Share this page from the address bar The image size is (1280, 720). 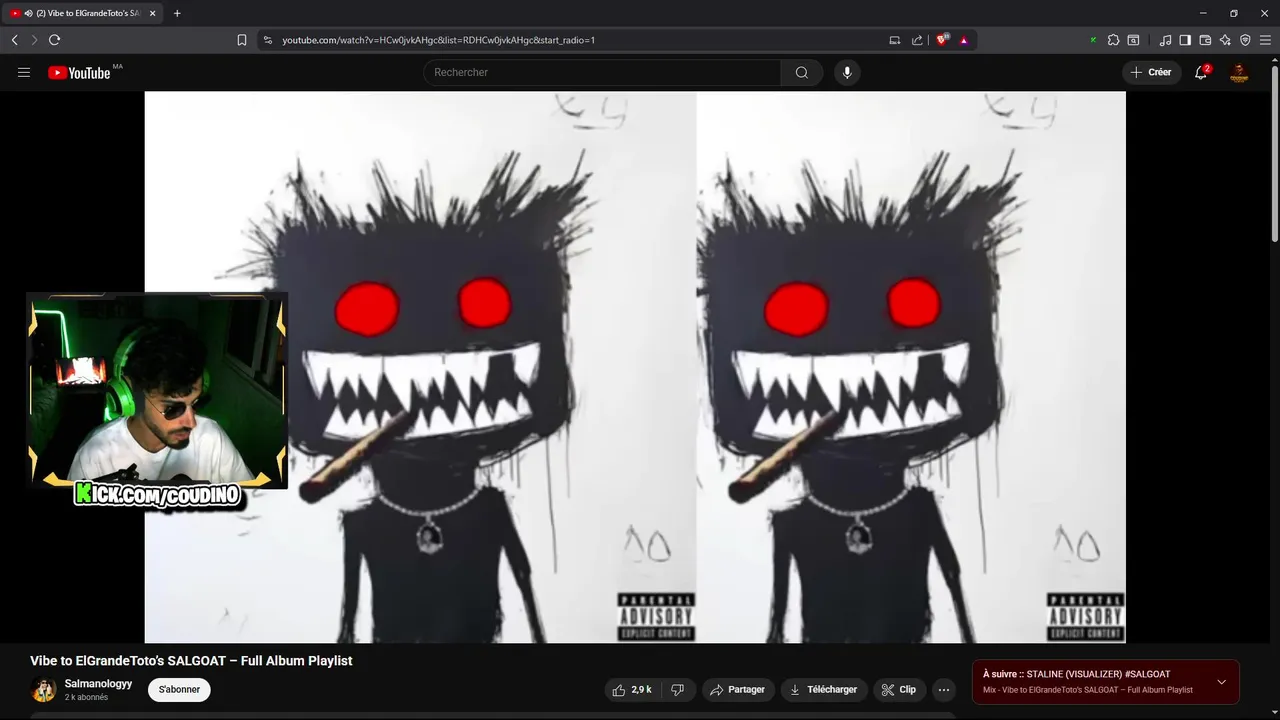point(917,40)
